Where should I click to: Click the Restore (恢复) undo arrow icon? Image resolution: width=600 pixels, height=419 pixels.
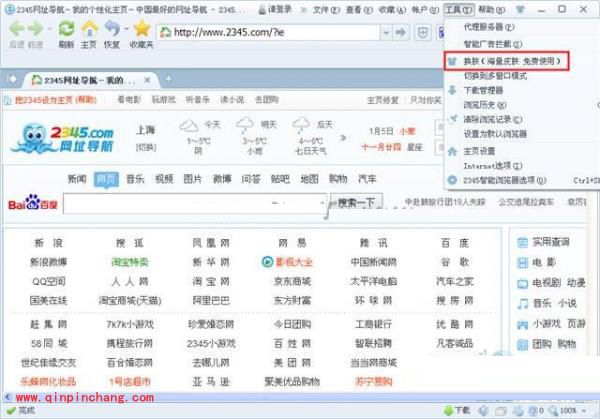pos(112,29)
